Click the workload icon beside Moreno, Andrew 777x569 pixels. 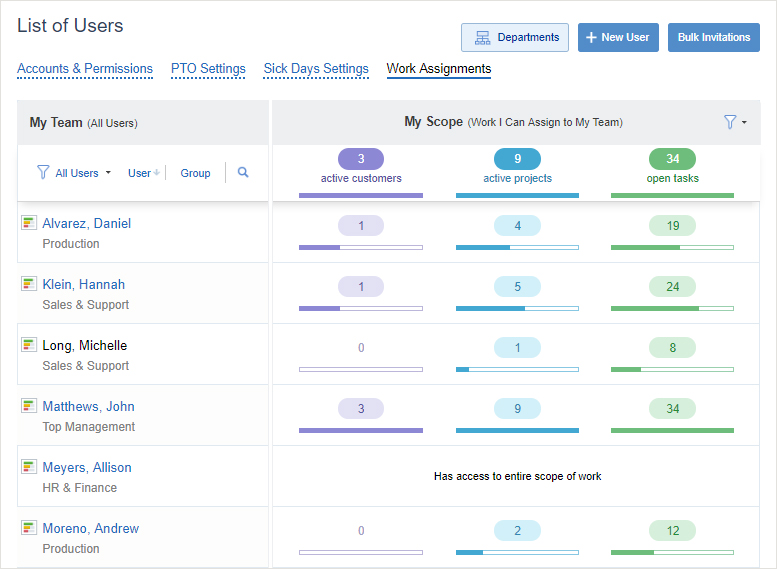[29, 528]
